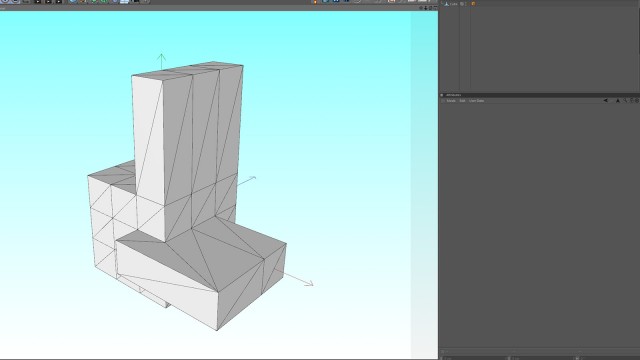Click the viewport toggle icon at top-right corner
The image size is (640, 360).
[435, 8]
